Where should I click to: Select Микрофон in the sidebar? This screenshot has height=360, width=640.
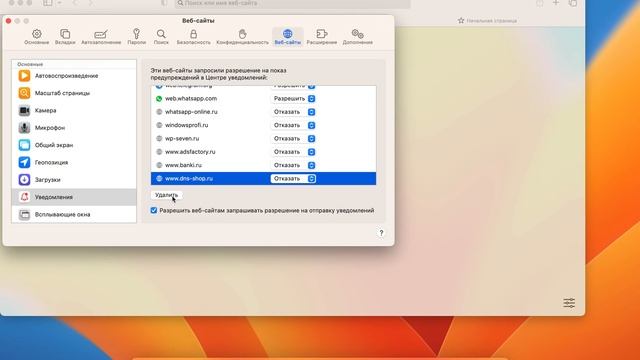coord(74,128)
